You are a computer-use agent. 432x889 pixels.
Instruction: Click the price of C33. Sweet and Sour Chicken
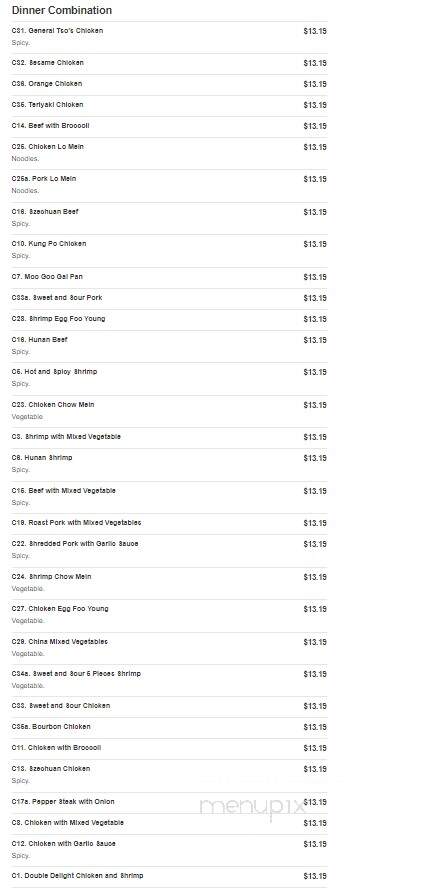tap(315, 706)
